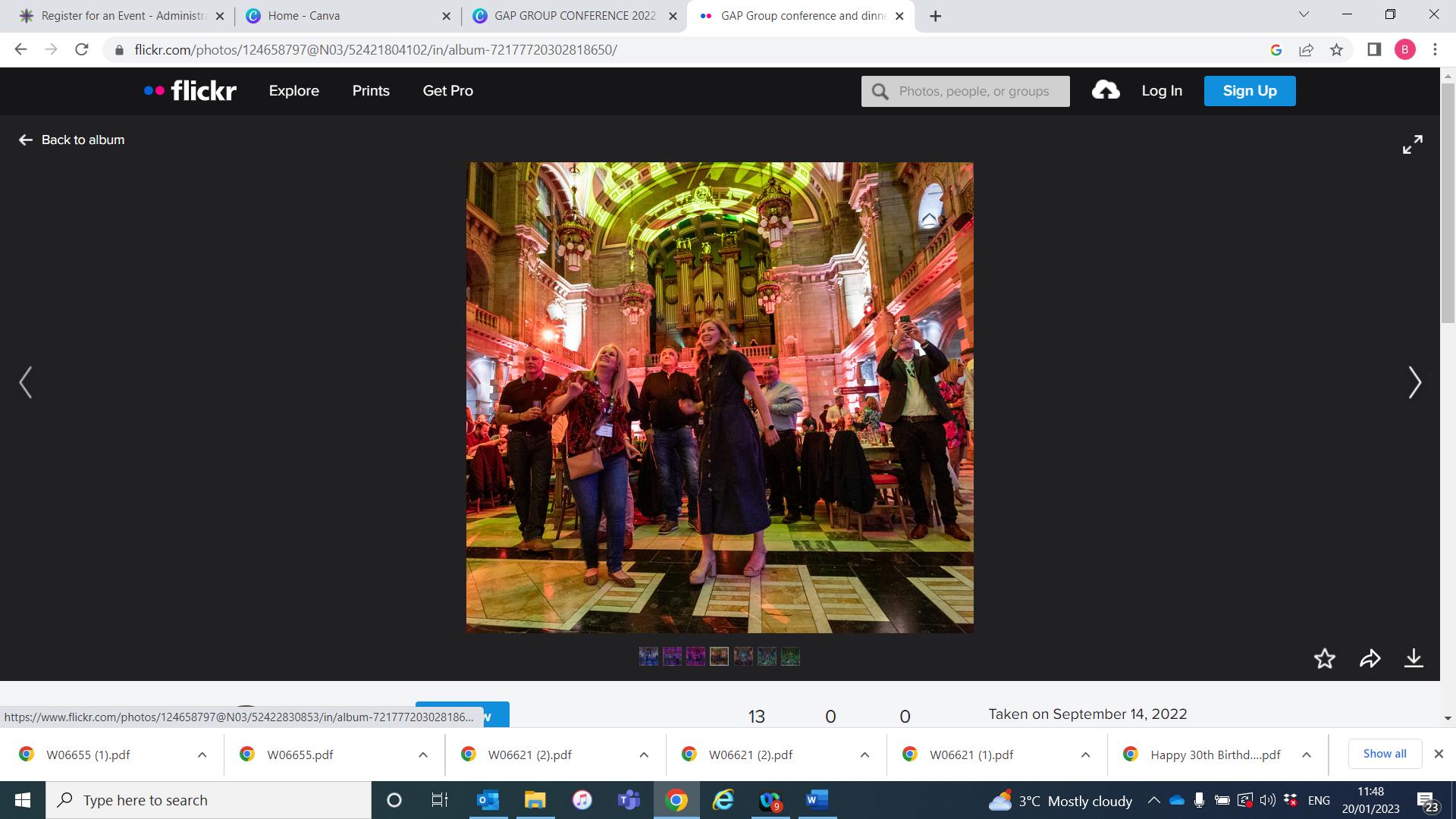The image size is (1456, 819).
Task: Open dropdown for W06655 (1).pdf download
Action: point(202,755)
